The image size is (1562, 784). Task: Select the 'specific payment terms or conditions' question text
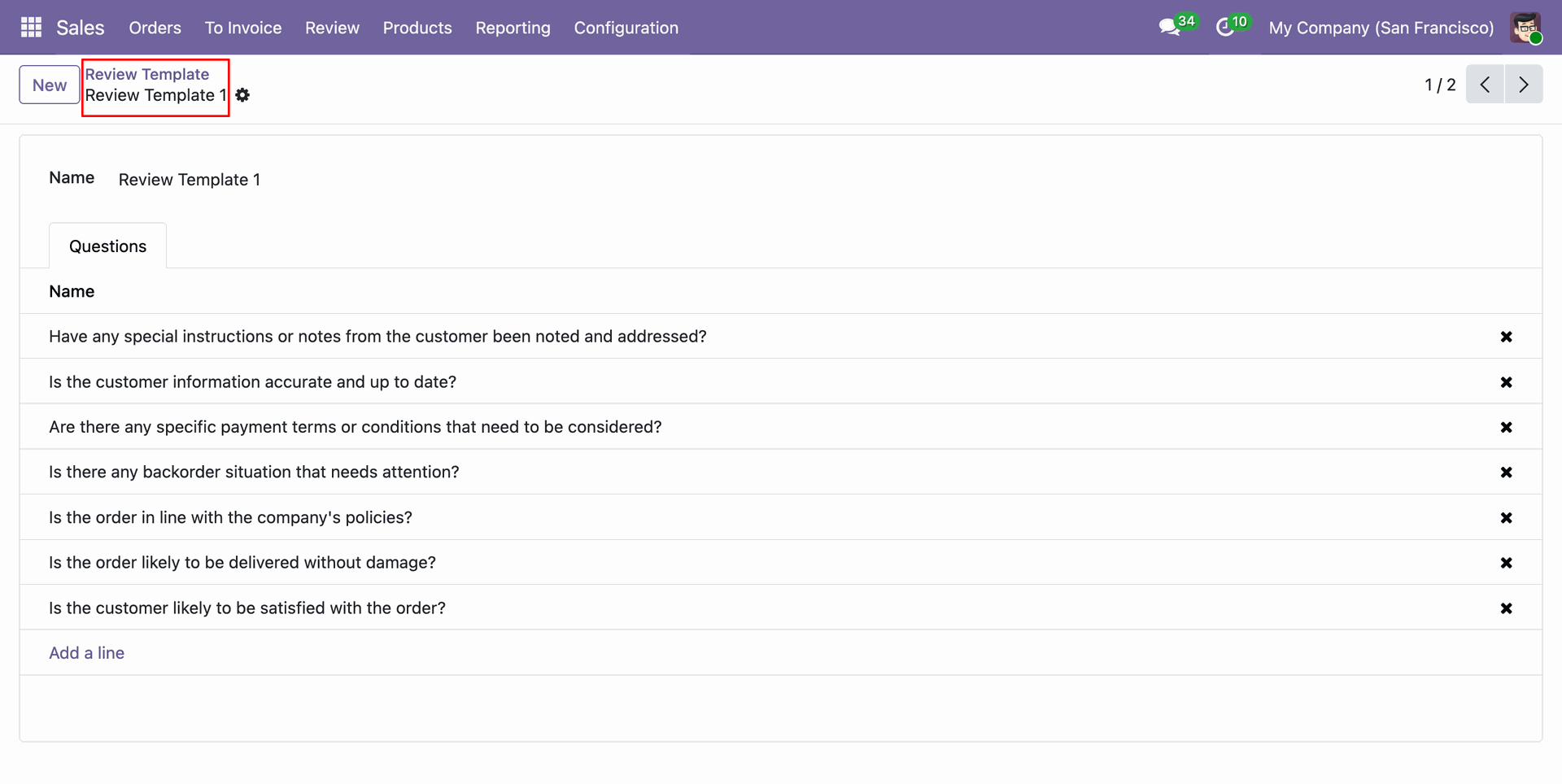point(356,427)
